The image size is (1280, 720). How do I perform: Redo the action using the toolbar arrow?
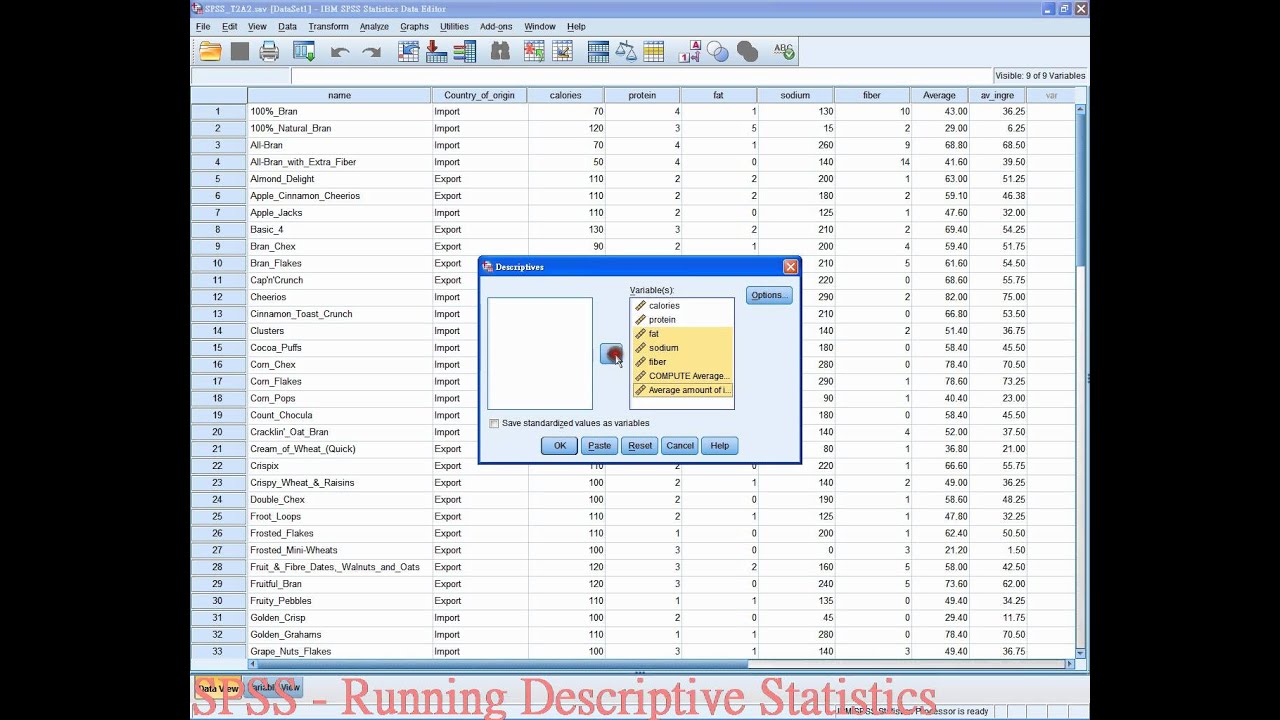tap(371, 52)
